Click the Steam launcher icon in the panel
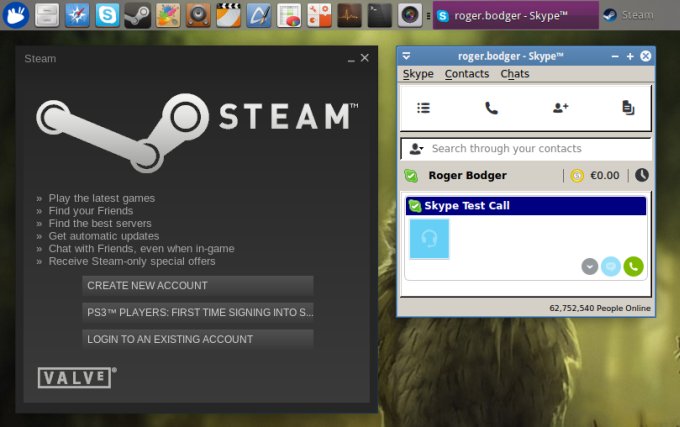 pyautogui.click(x=137, y=15)
